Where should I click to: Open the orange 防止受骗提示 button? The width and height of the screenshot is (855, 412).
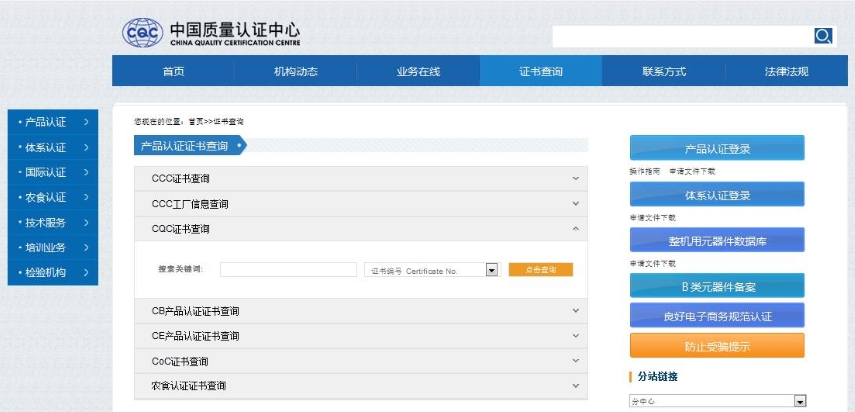(717, 346)
